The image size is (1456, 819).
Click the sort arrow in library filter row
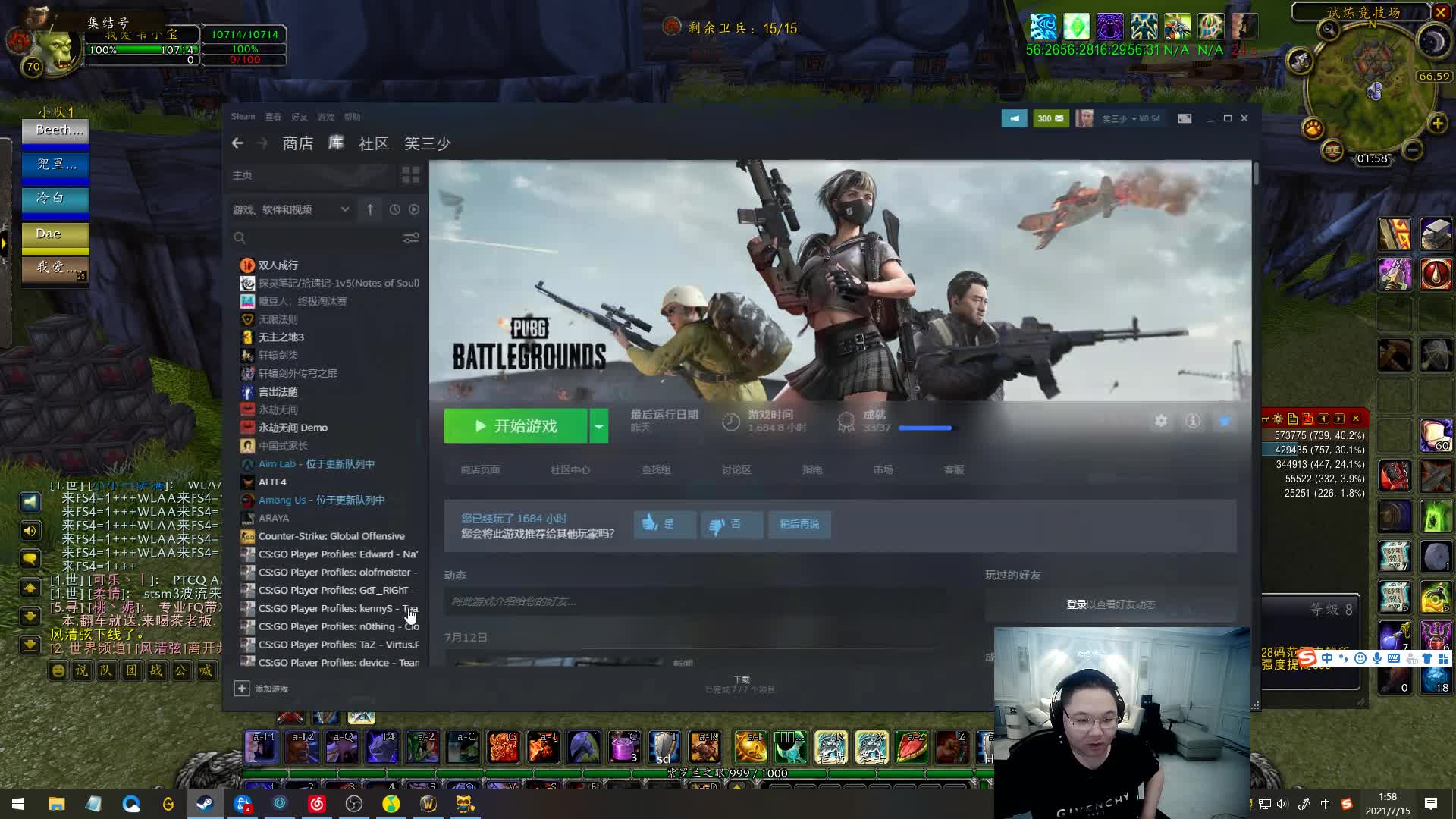pyautogui.click(x=370, y=209)
